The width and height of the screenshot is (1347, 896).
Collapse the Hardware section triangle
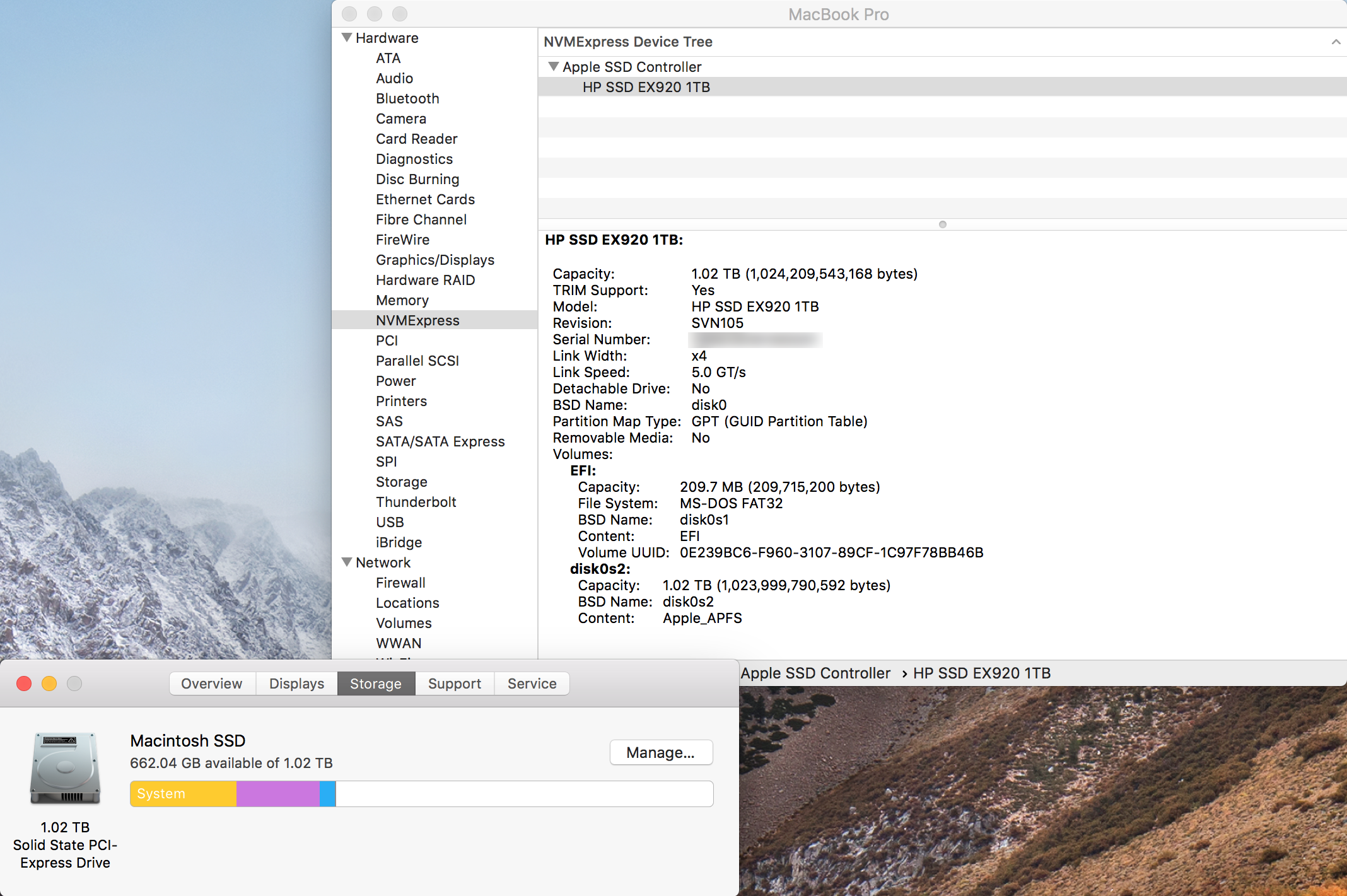tap(347, 38)
